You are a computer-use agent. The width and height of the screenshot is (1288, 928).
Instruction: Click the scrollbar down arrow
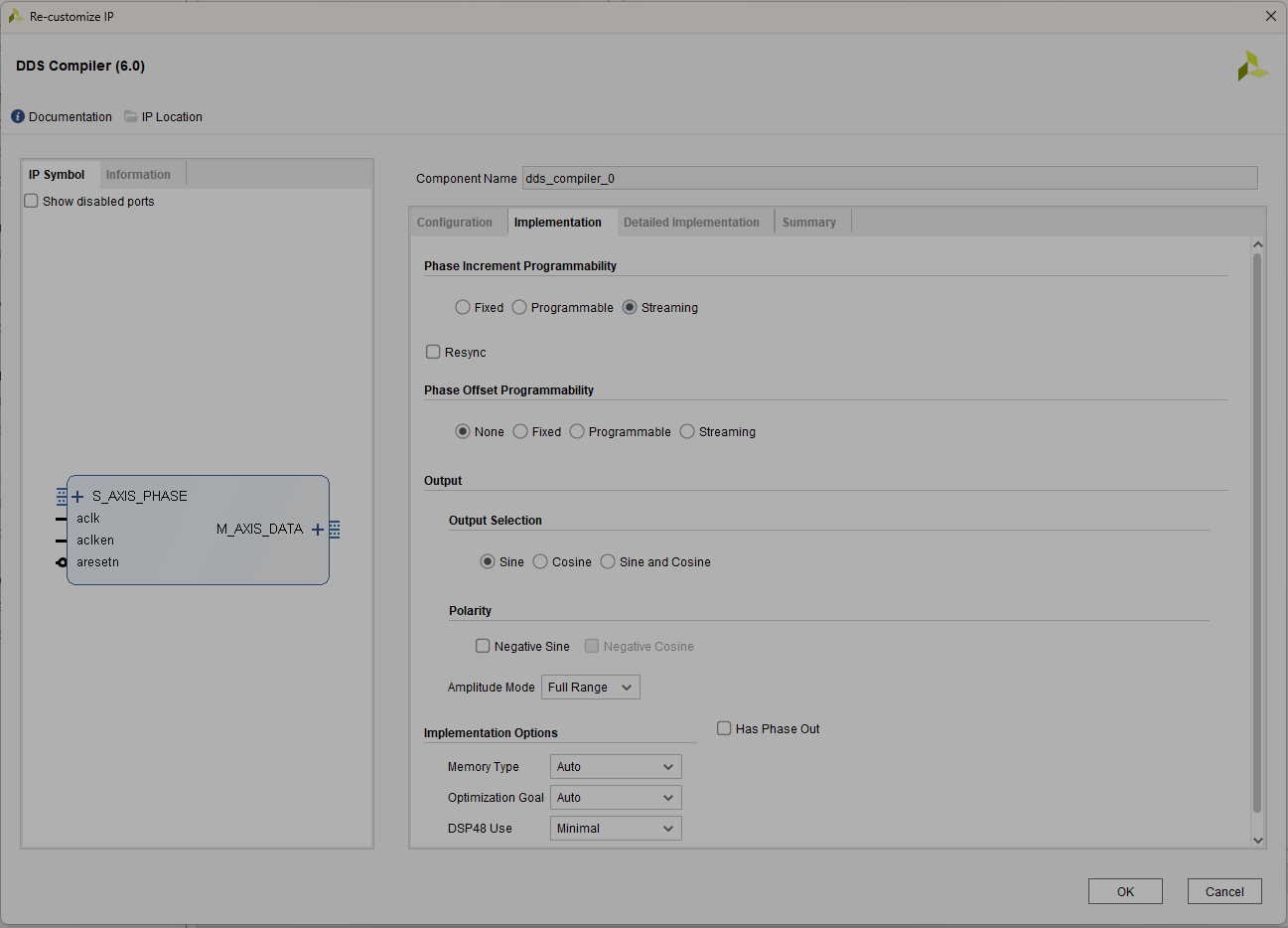(1258, 841)
